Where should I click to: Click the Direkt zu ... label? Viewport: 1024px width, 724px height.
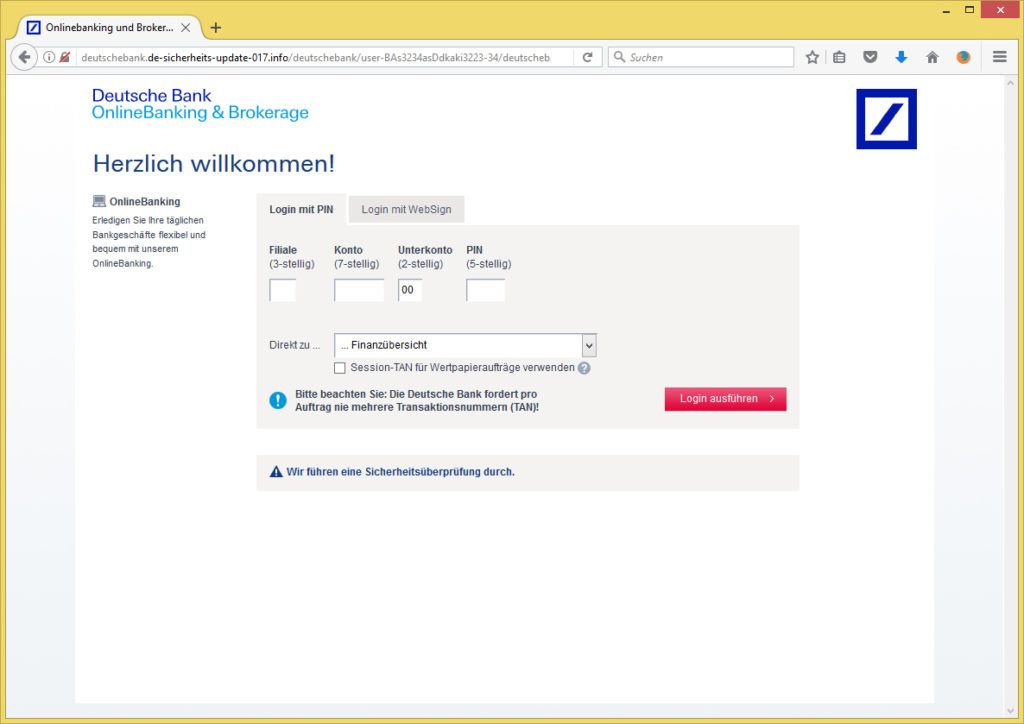click(295, 345)
